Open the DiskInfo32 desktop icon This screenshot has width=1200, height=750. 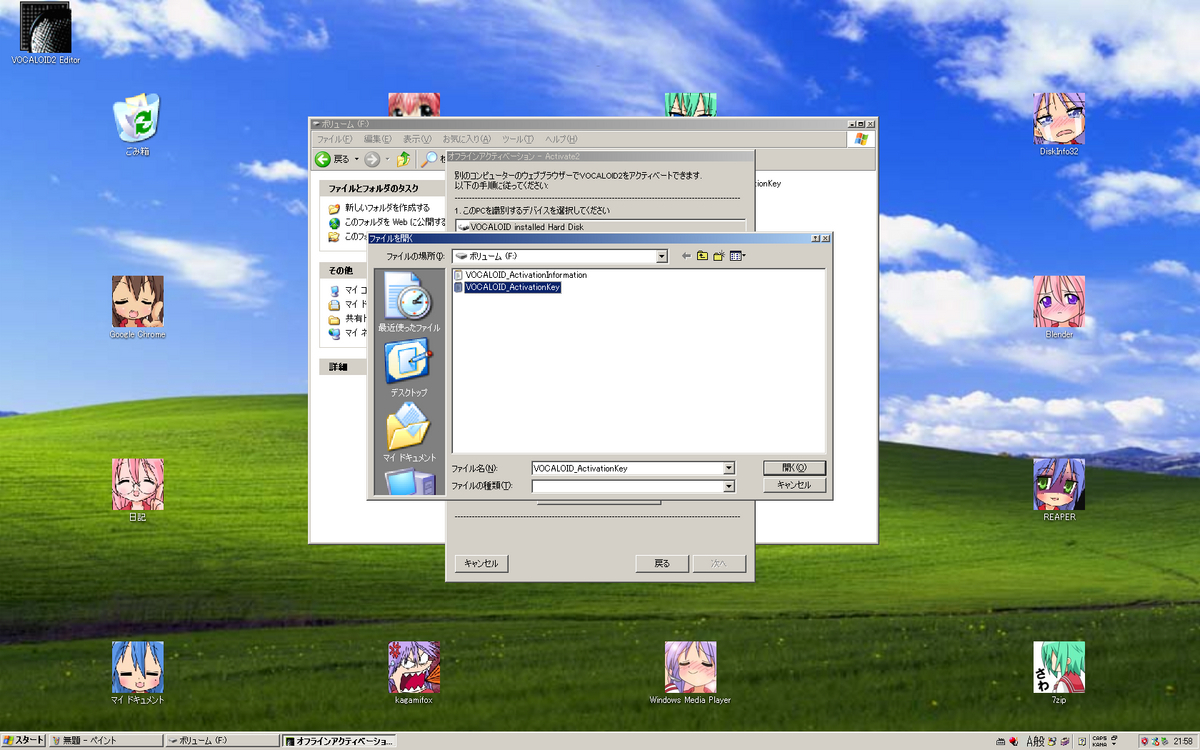[x=1059, y=125]
